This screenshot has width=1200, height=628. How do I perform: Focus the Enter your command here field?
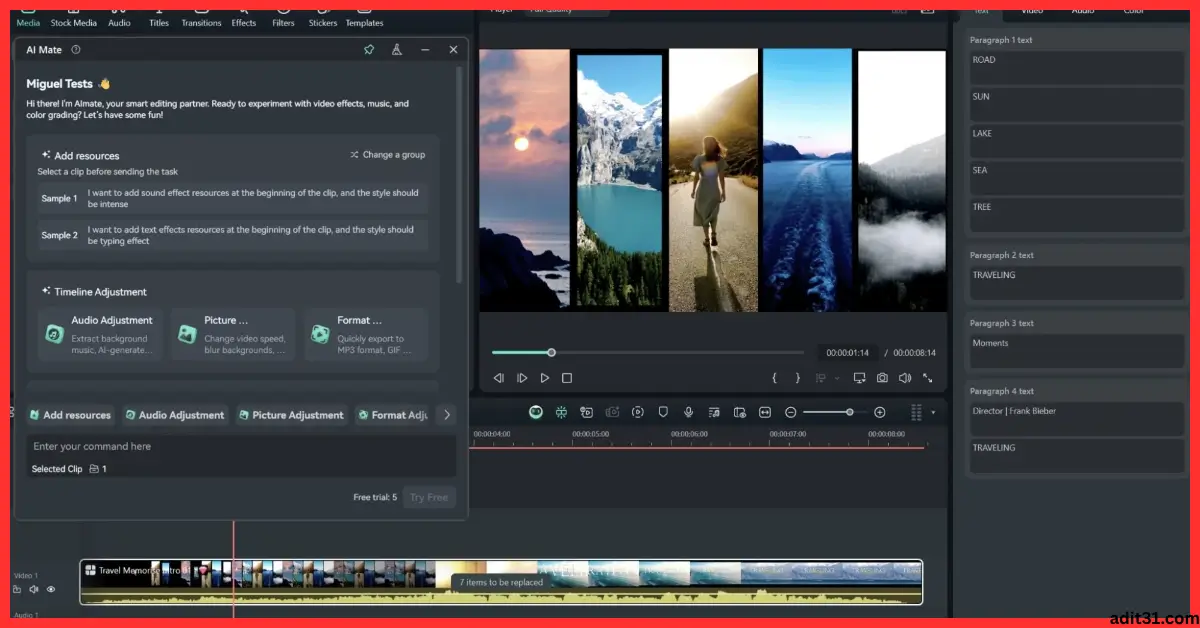[x=240, y=446]
